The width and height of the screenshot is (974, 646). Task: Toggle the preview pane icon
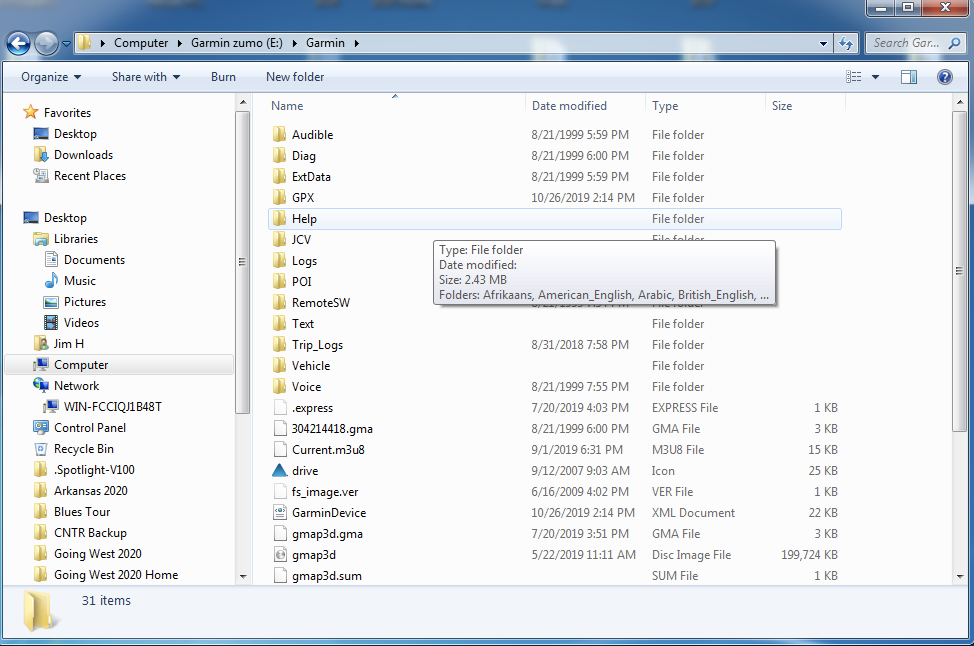[909, 77]
